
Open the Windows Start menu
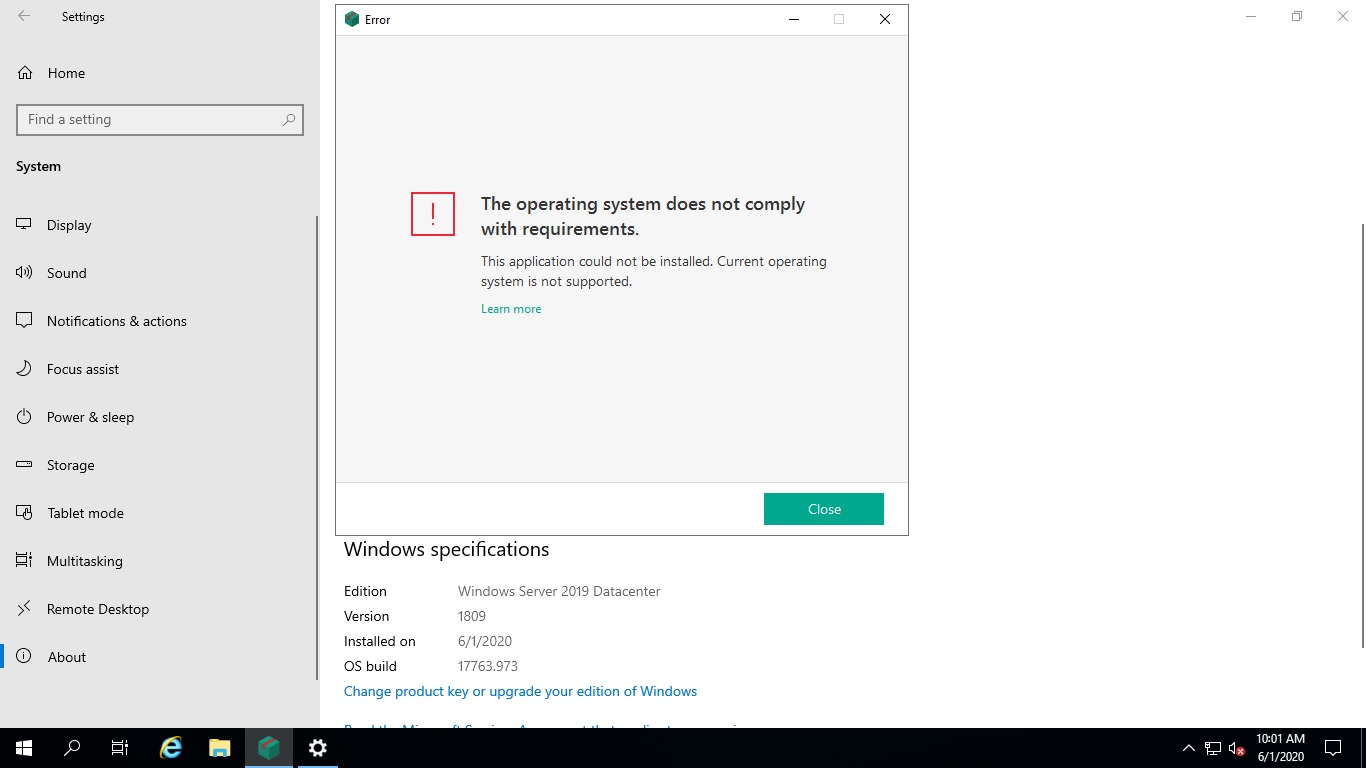[x=24, y=747]
